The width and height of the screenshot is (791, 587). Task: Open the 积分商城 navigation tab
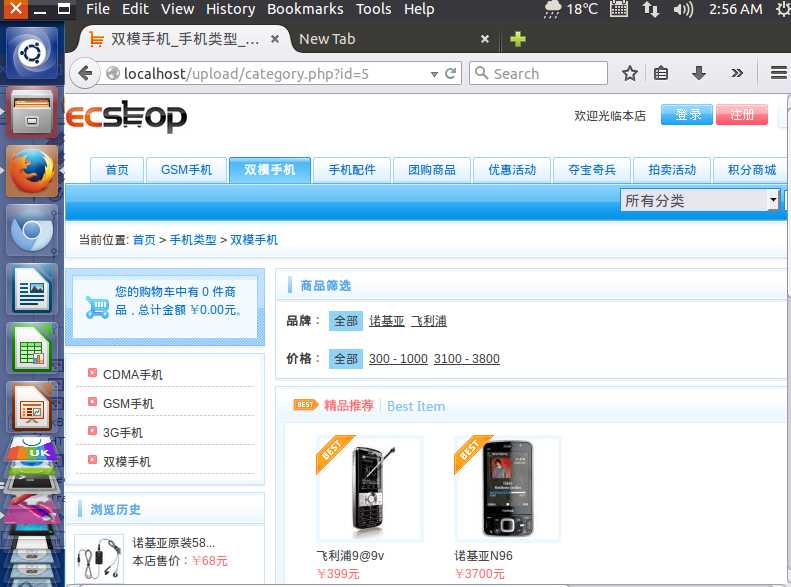pyautogui.click(x=751, y=170)
